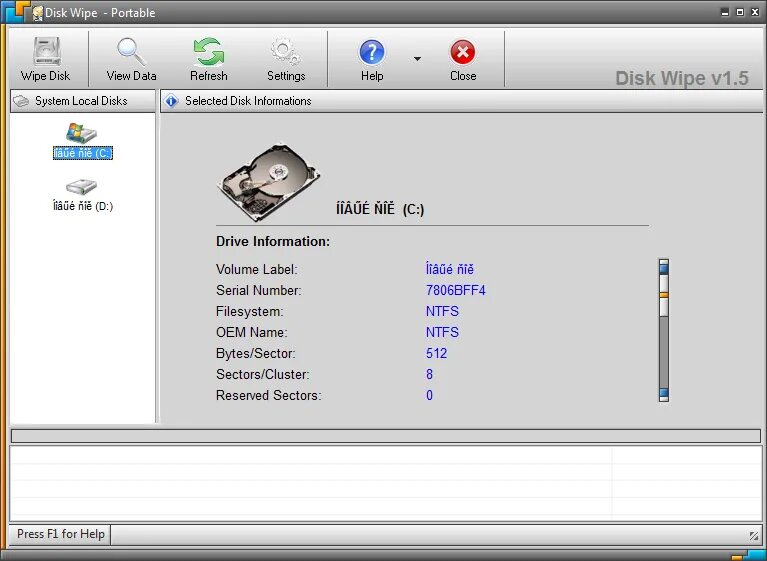The height and width of the screenshot is (561, 767).
Task: Click the Disk Wipe title bar app icon
Action: coord(37,13)
